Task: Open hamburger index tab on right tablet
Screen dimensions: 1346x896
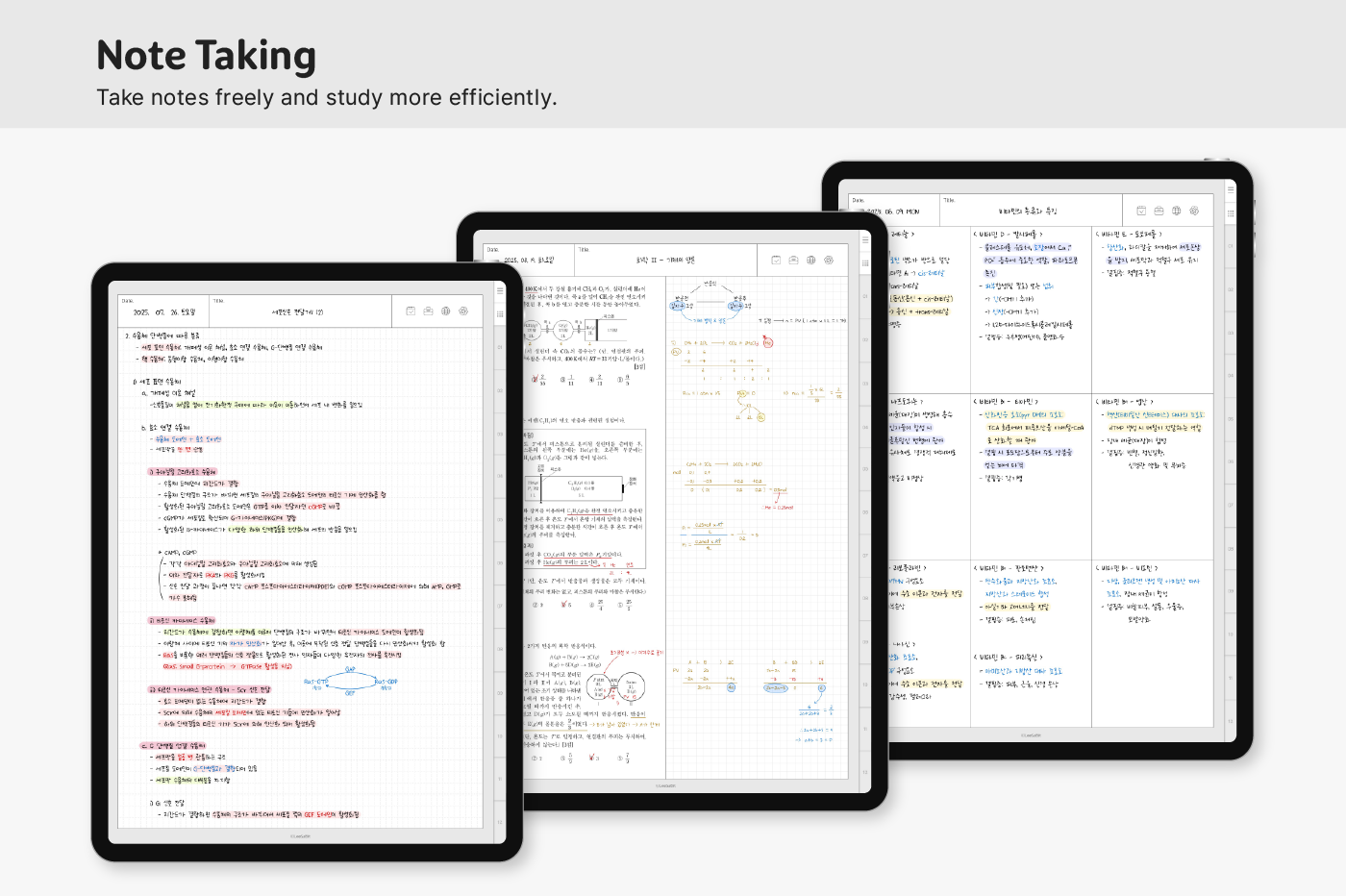Action: (x=1231, y=189)
